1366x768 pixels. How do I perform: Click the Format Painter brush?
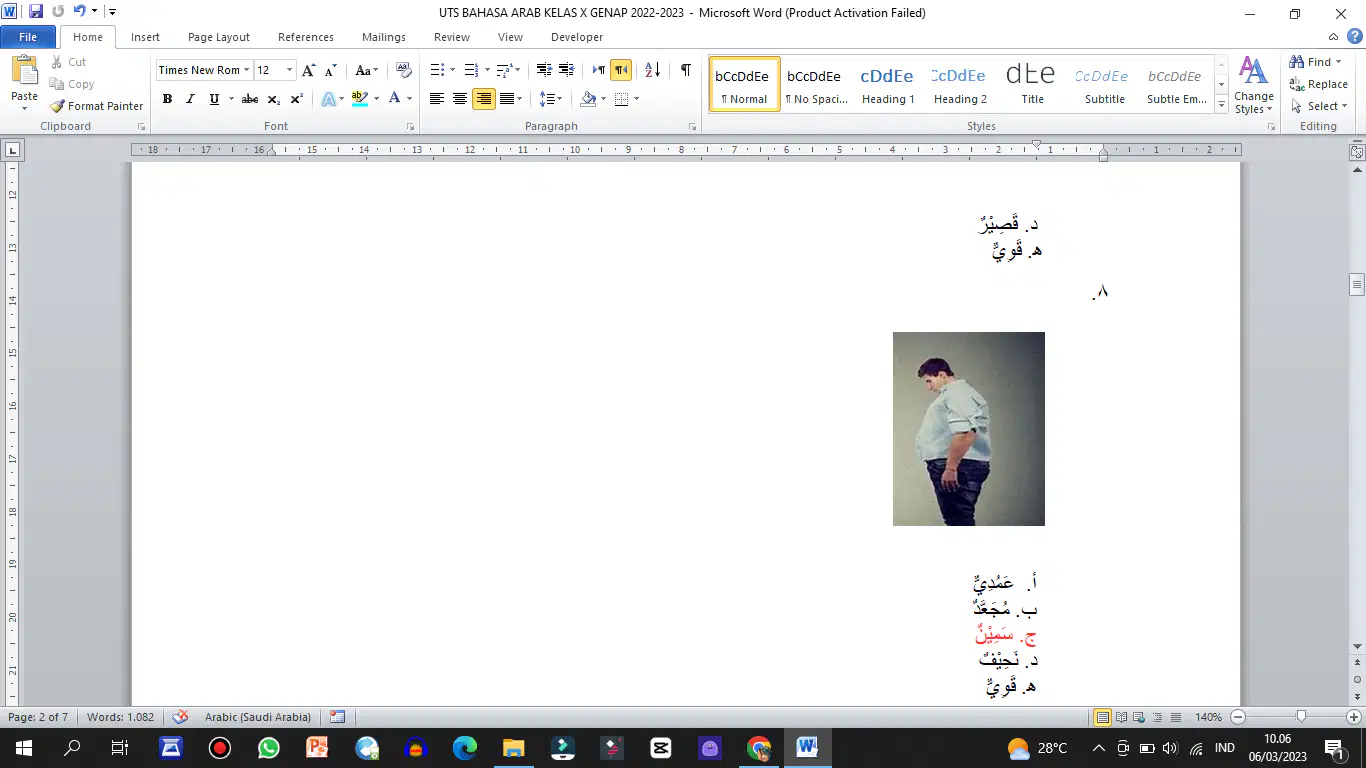point(97,106)
